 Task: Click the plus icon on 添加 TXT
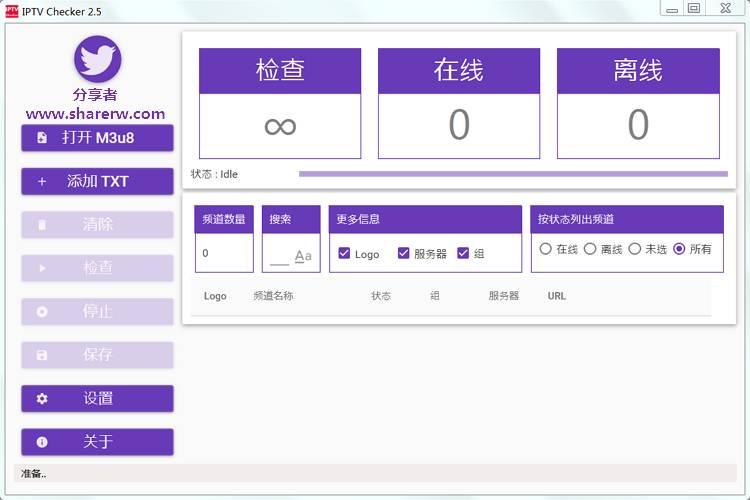pos(42,181)
